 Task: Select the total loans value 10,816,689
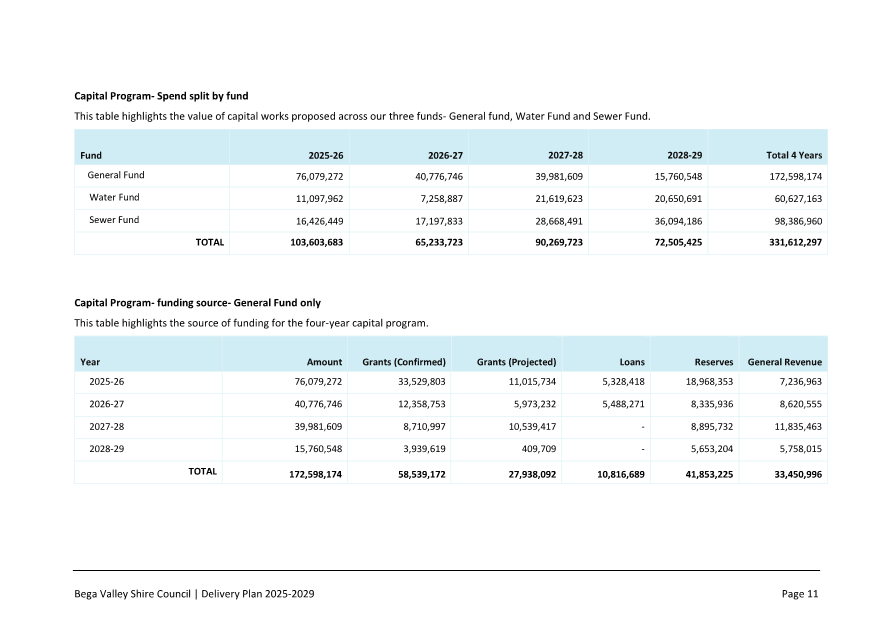(615, 474)
